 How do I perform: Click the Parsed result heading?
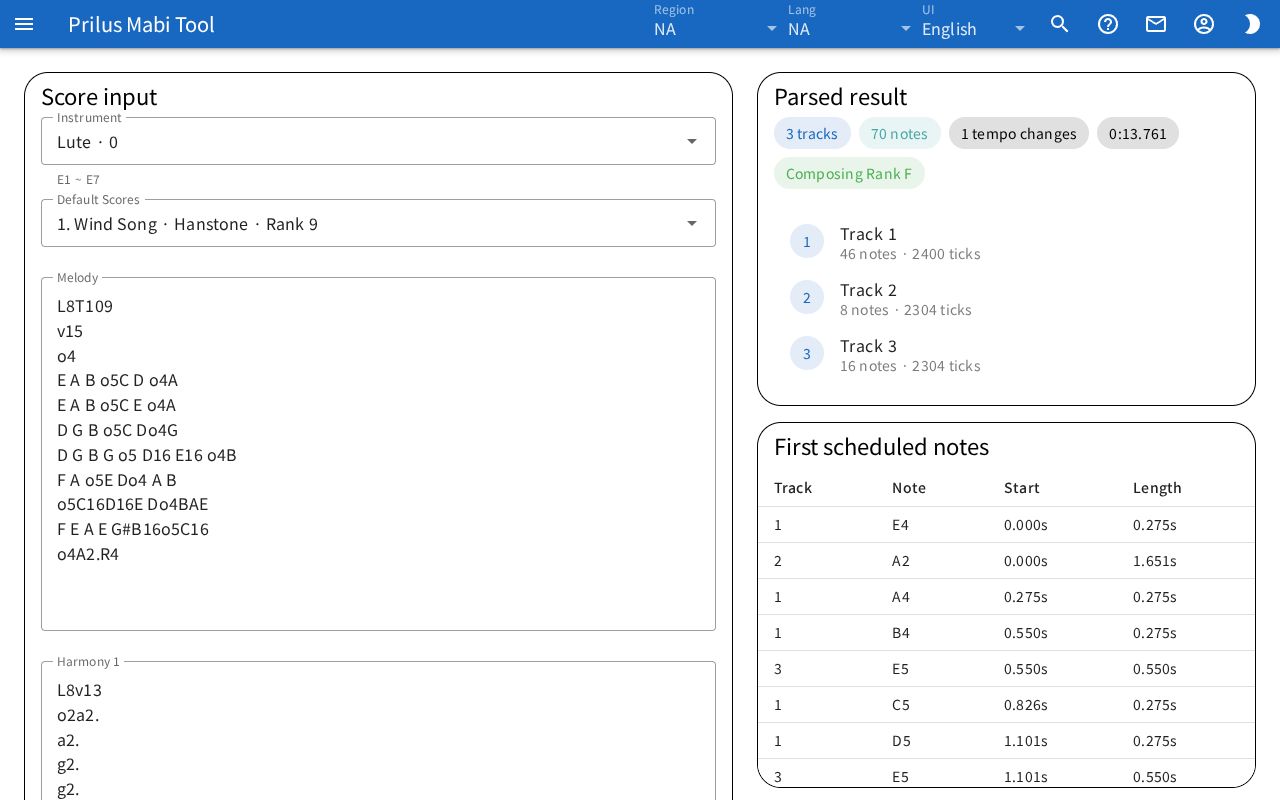pyautogui.click(x=840, y=97)
